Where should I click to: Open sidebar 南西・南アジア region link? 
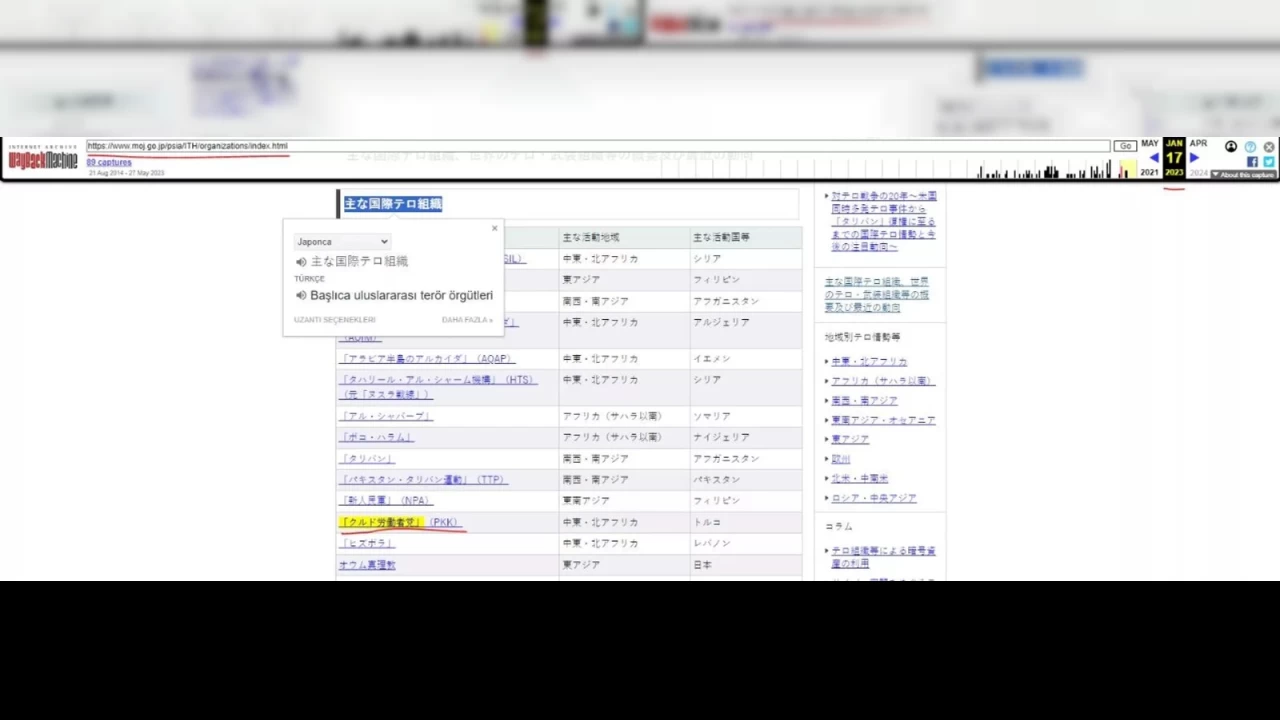[865, 401]
